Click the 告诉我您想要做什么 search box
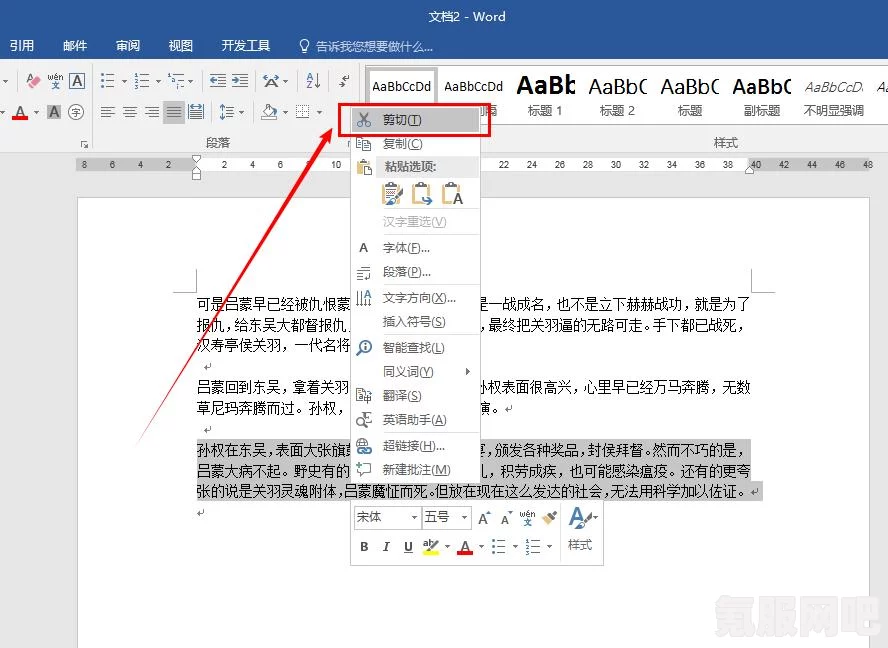 pyautogui.click(x=366, y=46)
